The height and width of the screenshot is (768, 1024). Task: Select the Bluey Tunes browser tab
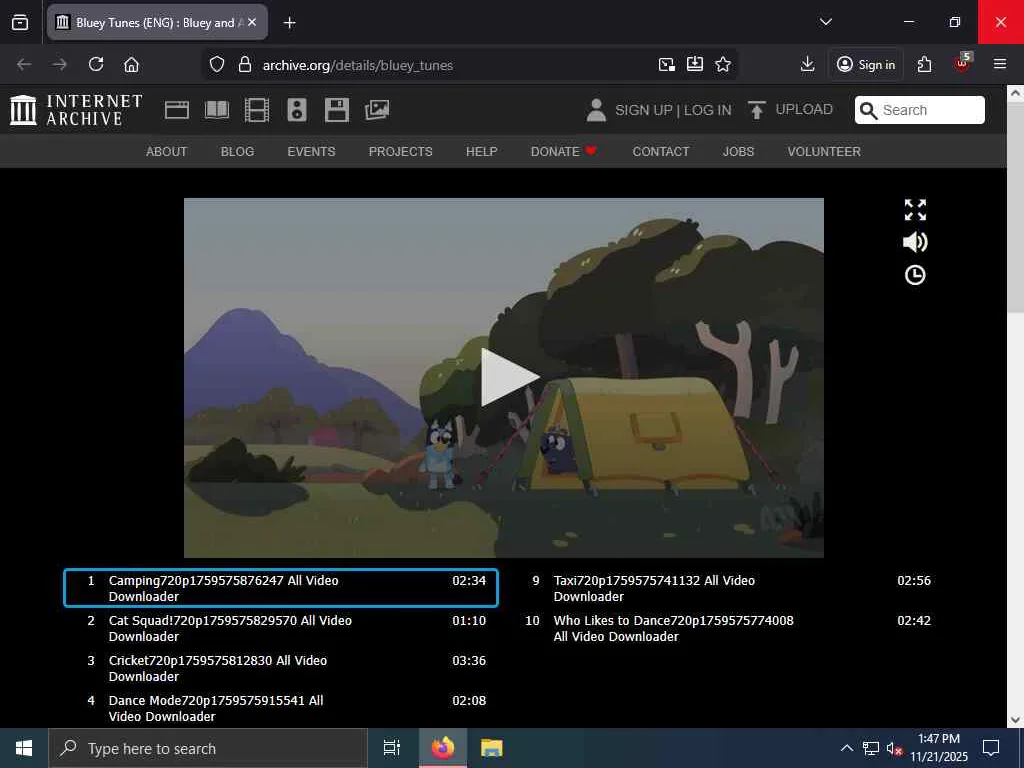click(x=157, y=23)
